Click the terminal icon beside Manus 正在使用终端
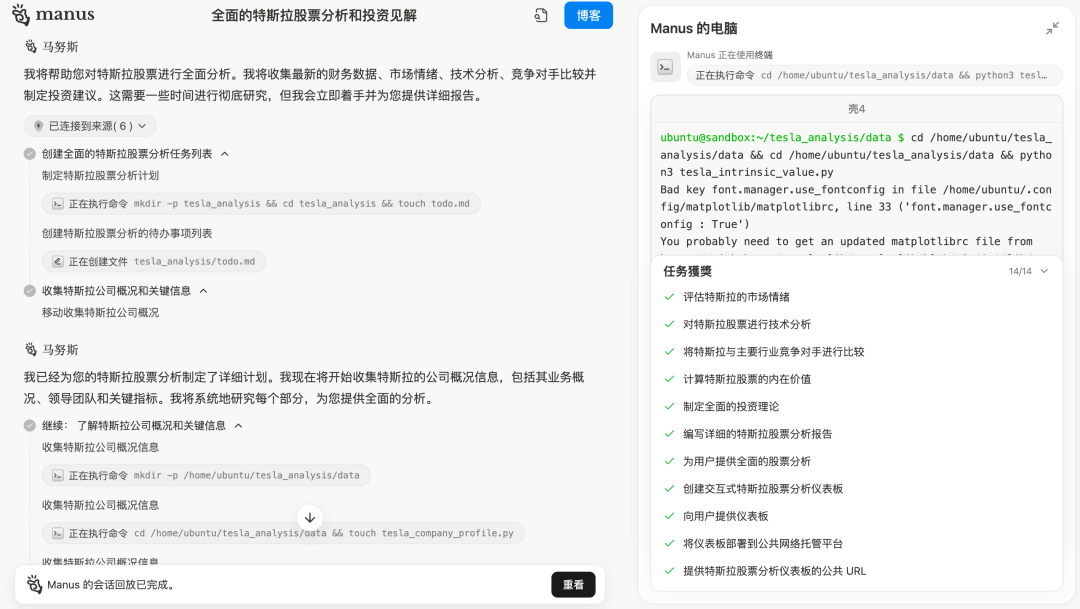Viewport: 1080px width, 609px height. click(665, 68)
